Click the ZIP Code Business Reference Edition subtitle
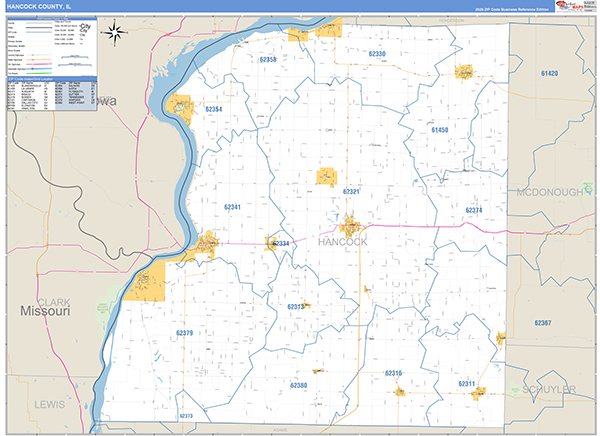 tap(512, 10)
